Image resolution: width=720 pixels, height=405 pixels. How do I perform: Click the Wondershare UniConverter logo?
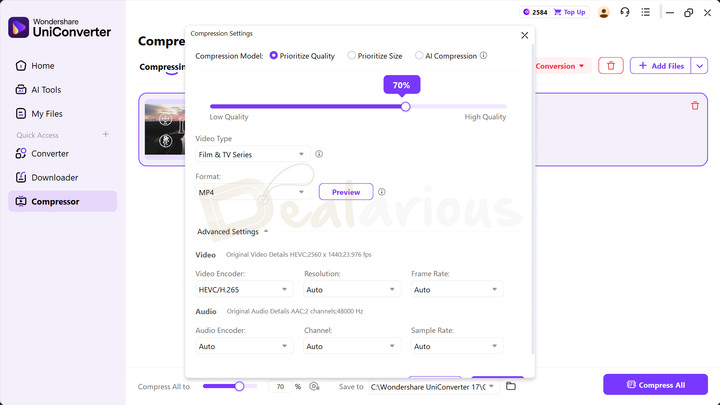pos(60,28)
